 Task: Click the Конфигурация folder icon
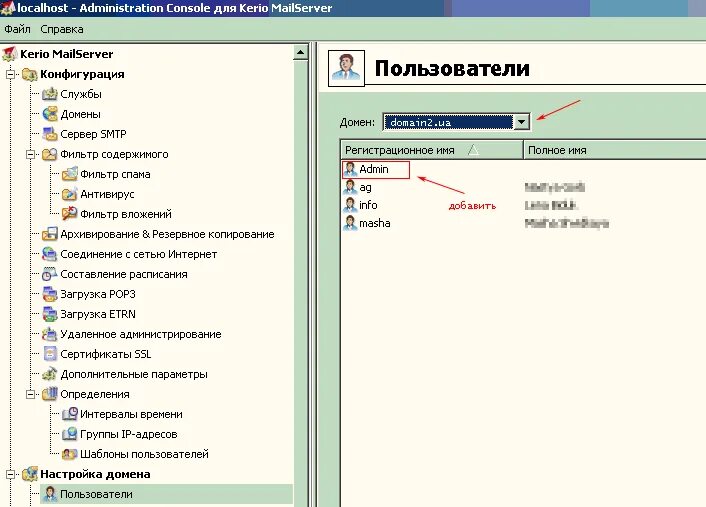click(30, 74)
